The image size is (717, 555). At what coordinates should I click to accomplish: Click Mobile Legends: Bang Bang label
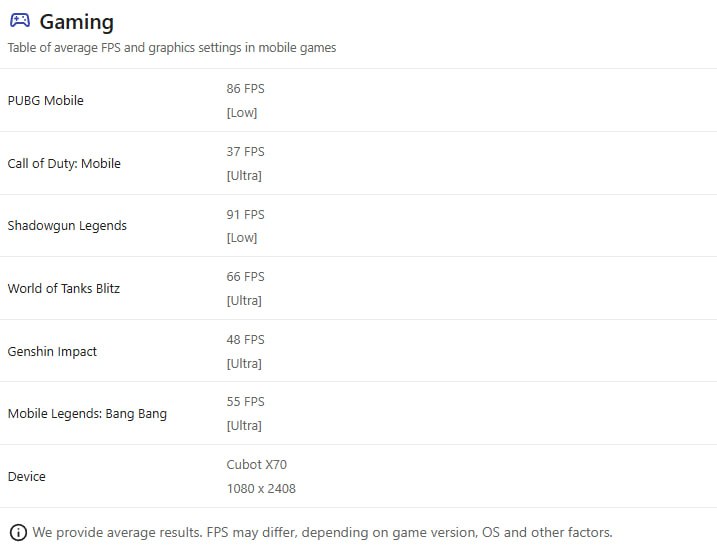click(x=87, y=414)
